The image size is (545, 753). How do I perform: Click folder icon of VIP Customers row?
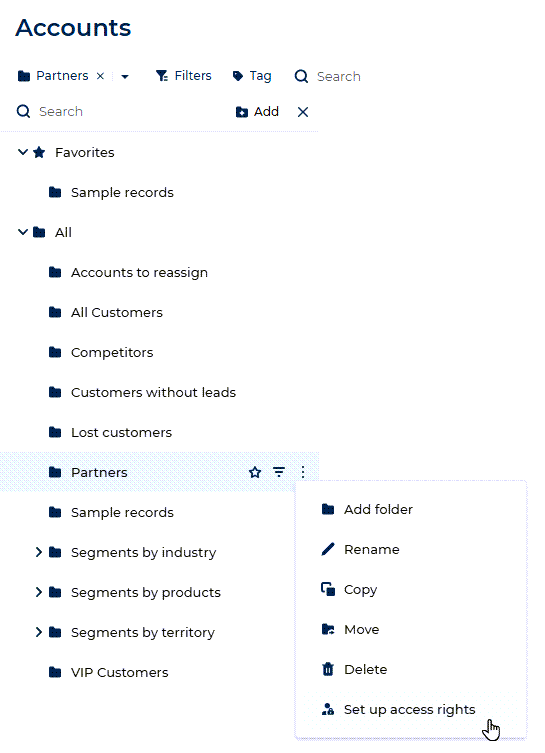tap(55, 672)
